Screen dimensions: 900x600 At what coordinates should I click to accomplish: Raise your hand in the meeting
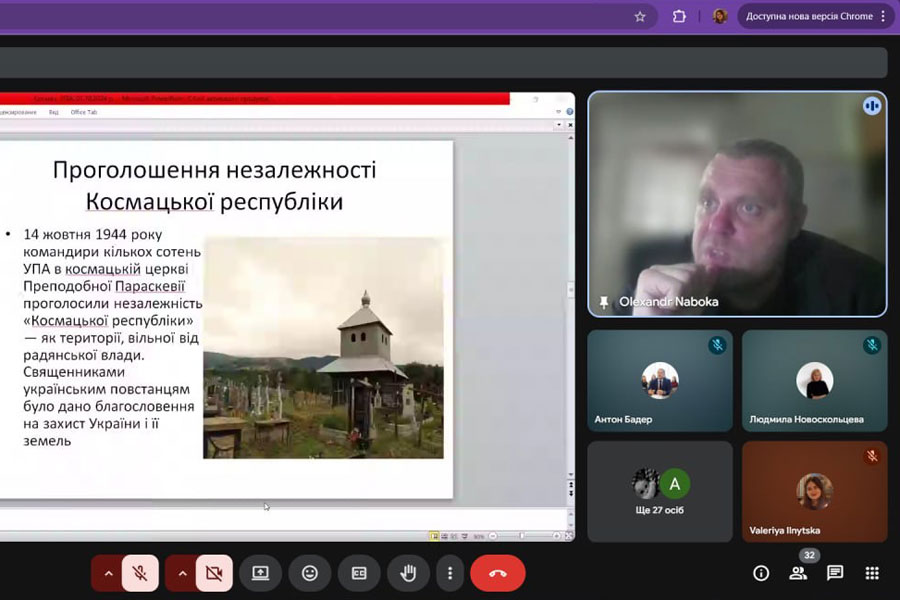pyautogui.click(x=408, y=573)
